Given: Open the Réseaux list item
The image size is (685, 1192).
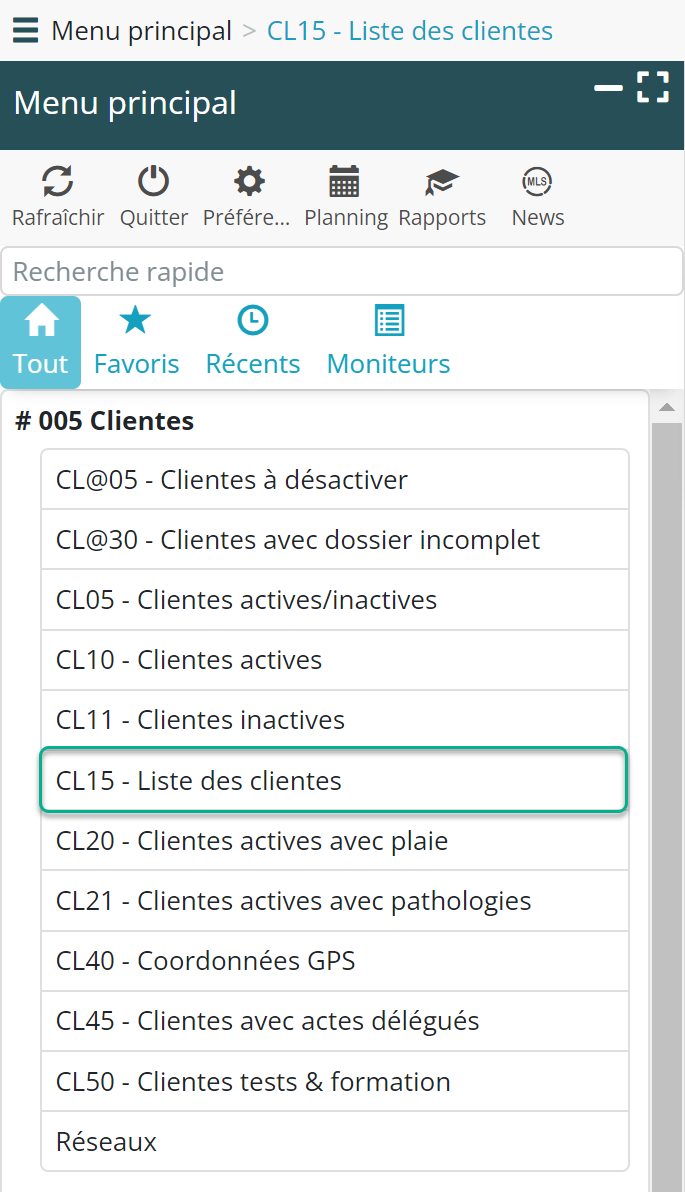Looking at the screenshot, I should [334, 1141].
